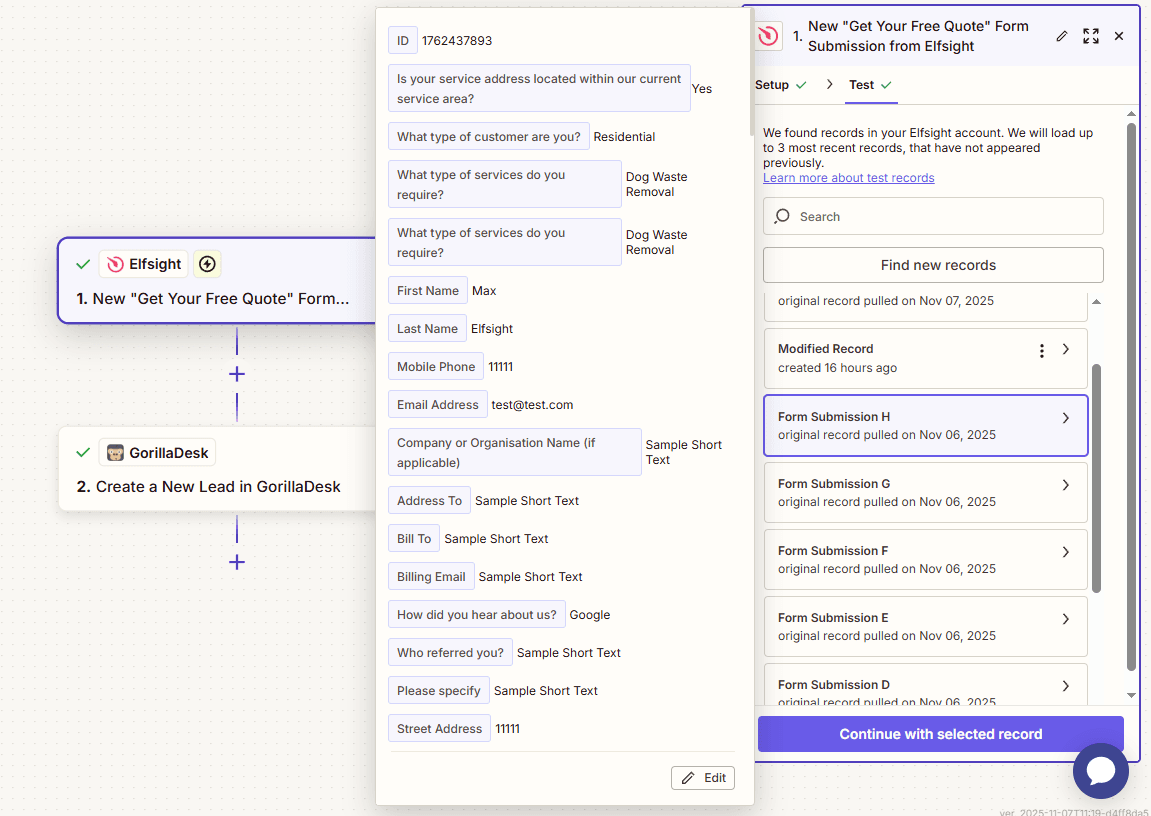Click Company or Organisation Name label
The width and height of the screenshot is (1151, 816).
pyautogui.click(x=515, y=452)
